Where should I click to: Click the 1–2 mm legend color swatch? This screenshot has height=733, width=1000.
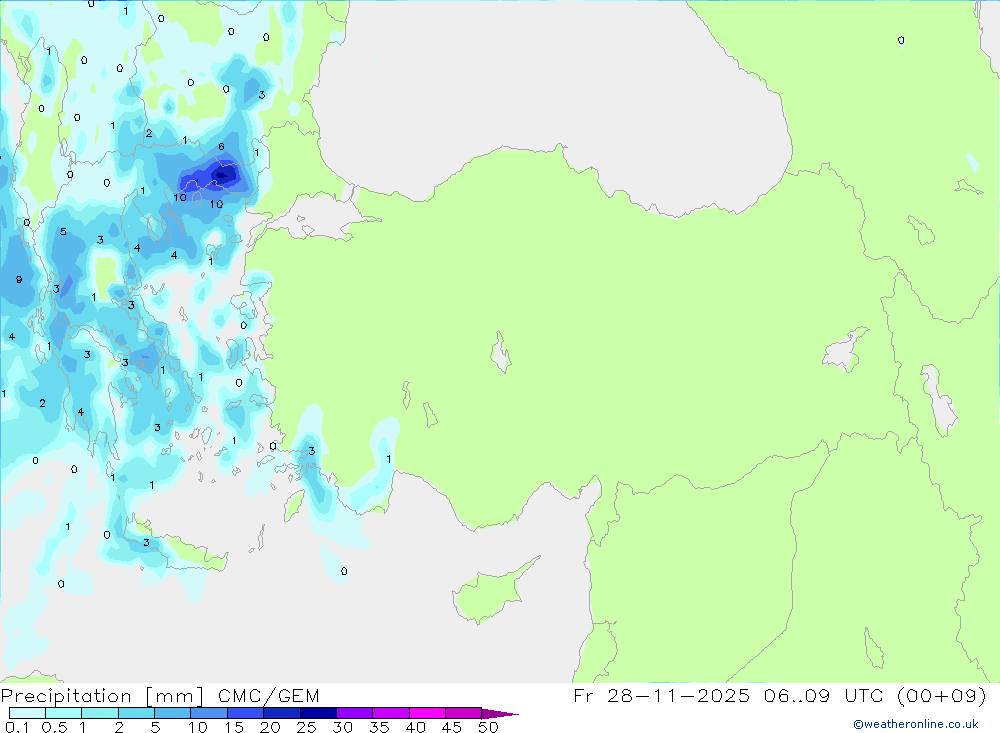[100, 713]
